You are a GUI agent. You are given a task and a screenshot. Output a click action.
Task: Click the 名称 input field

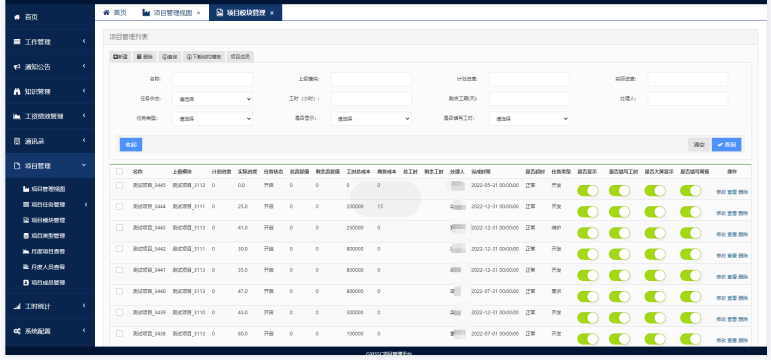(x=212, y=79)
